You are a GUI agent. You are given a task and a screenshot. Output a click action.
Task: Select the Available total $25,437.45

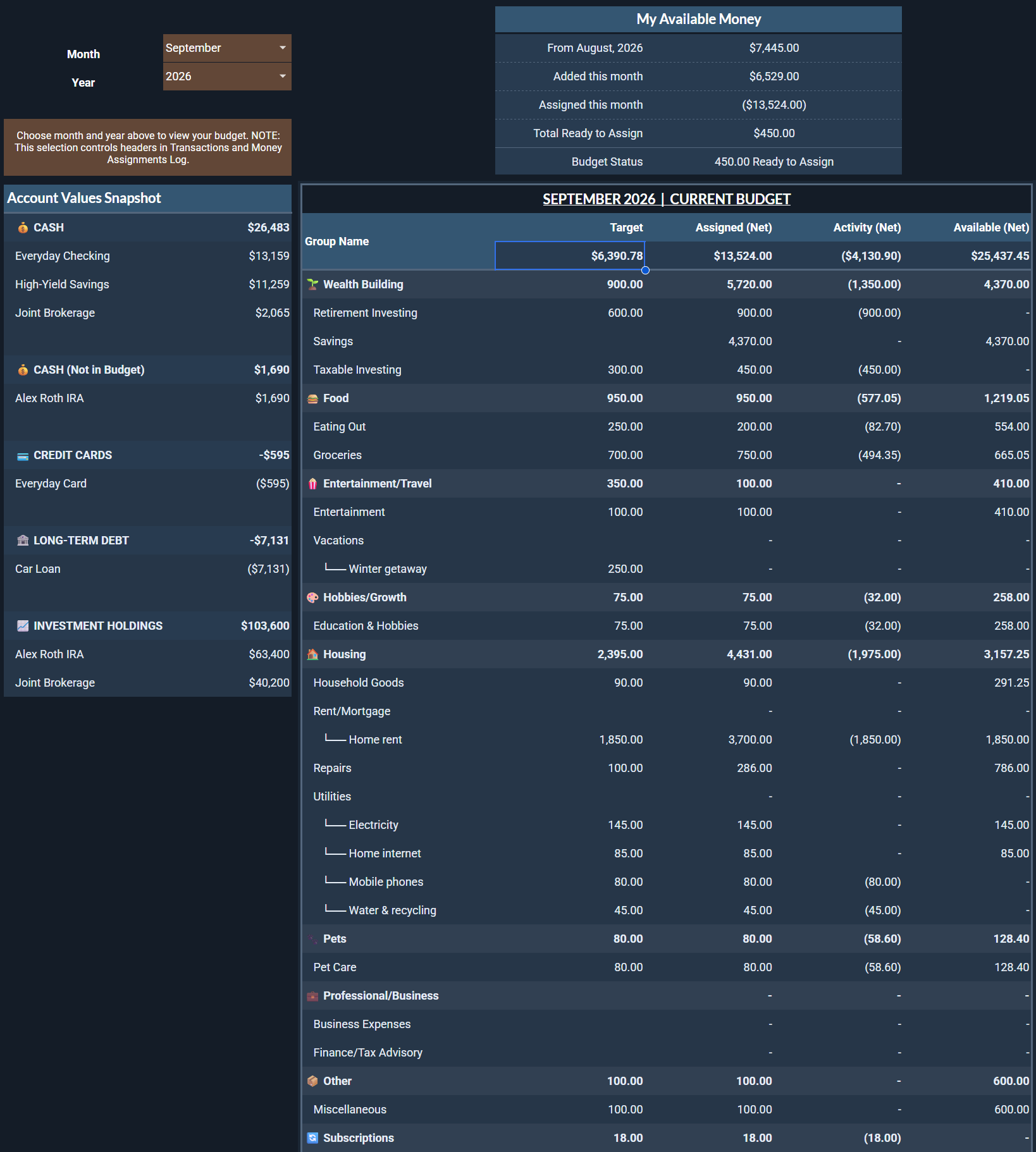click(1000, 256)
